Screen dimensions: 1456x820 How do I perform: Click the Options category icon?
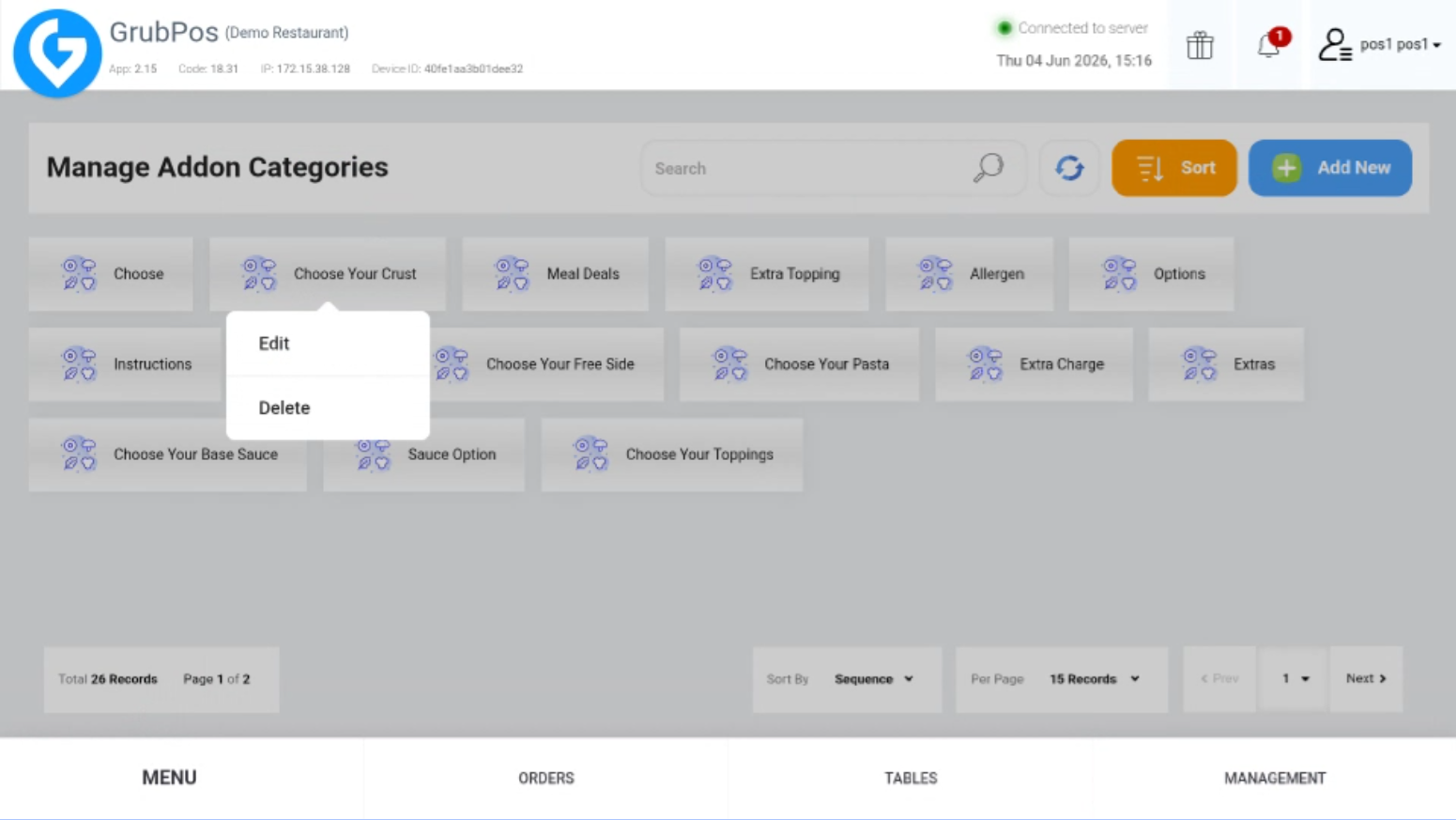[1119, 274]
